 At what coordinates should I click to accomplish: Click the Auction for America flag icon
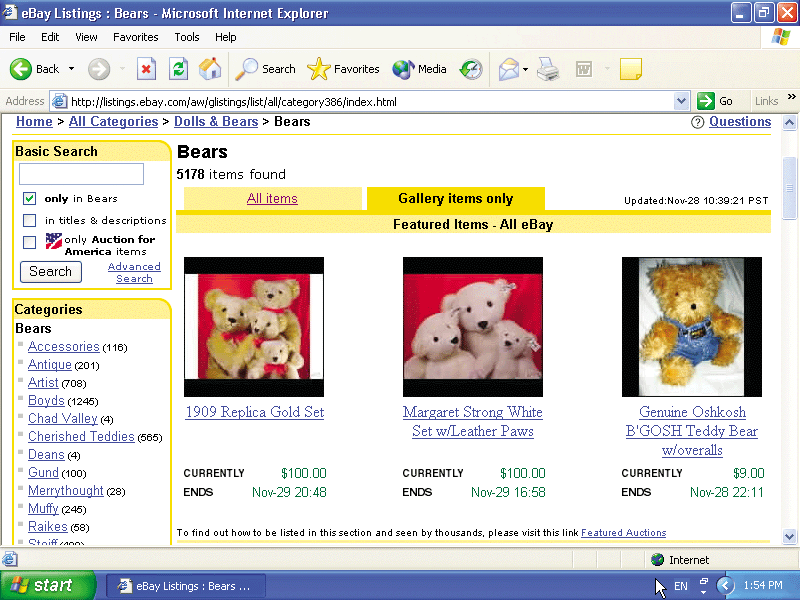pos(54,241)
